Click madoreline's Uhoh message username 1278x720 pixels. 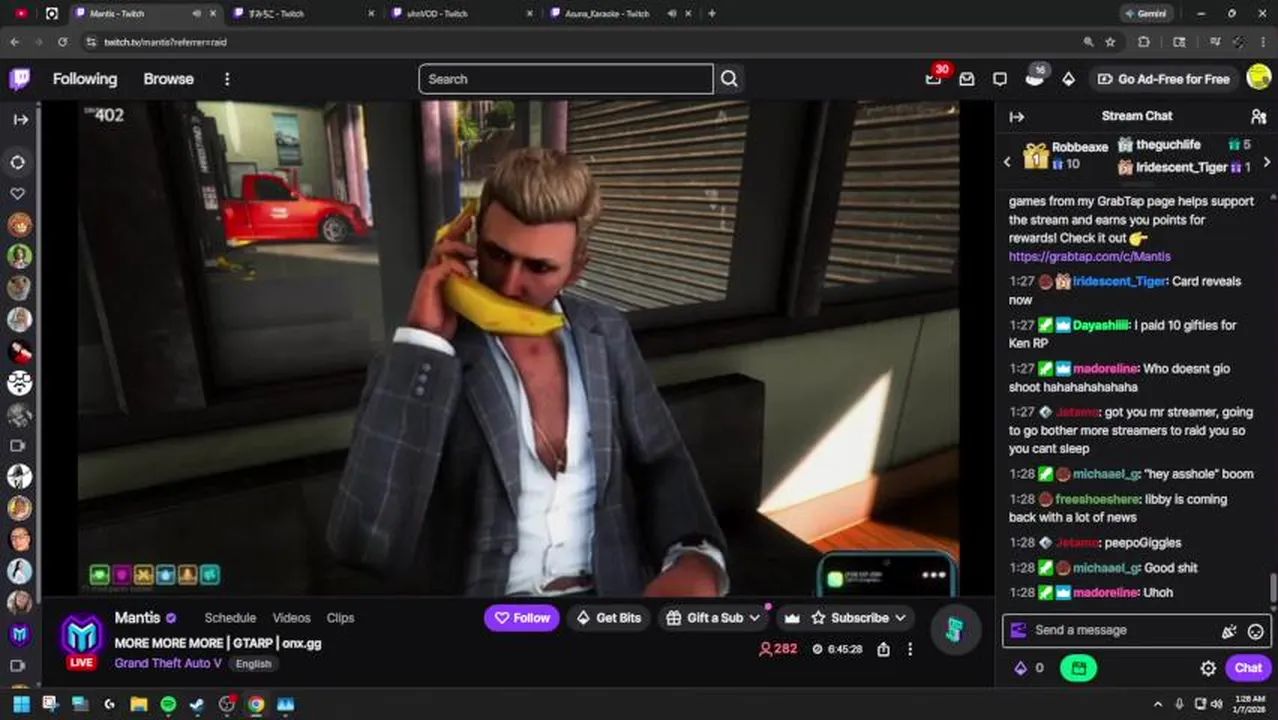1105,593
